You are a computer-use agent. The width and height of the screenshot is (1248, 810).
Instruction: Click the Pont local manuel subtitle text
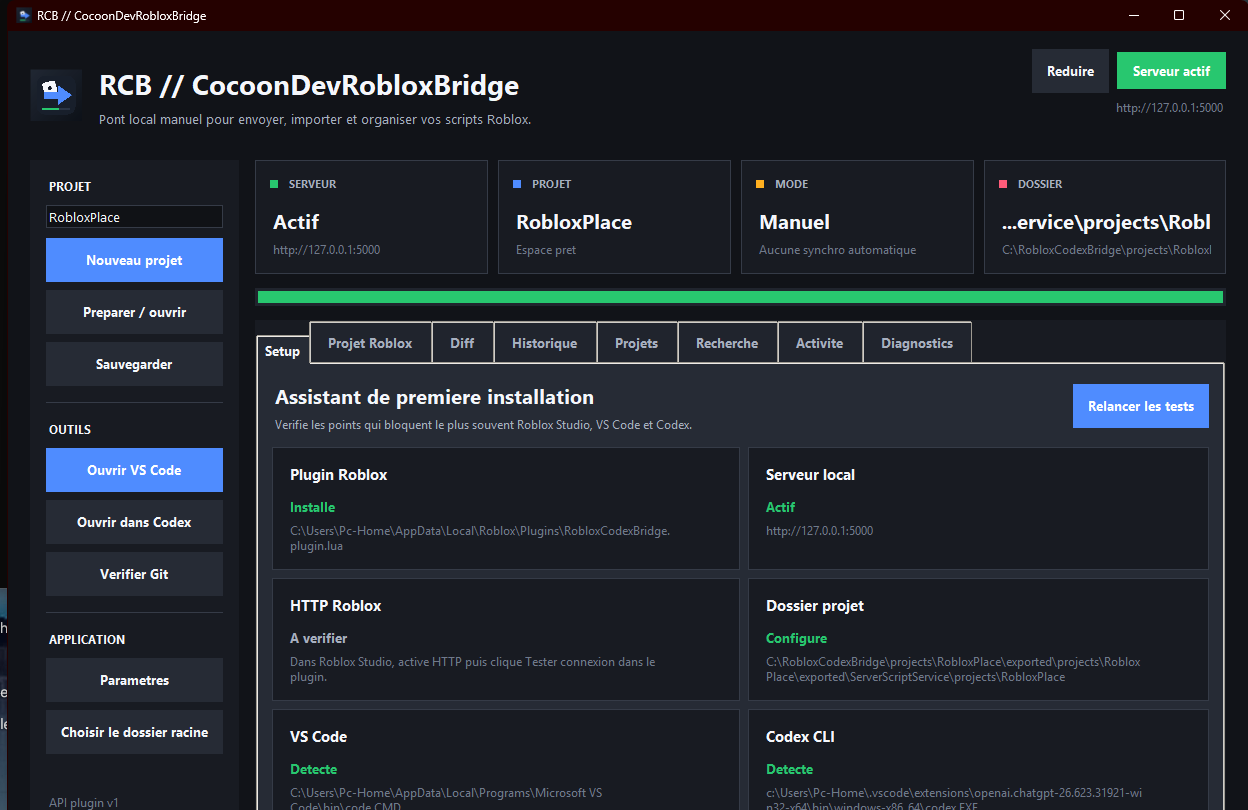pos(315,120)
